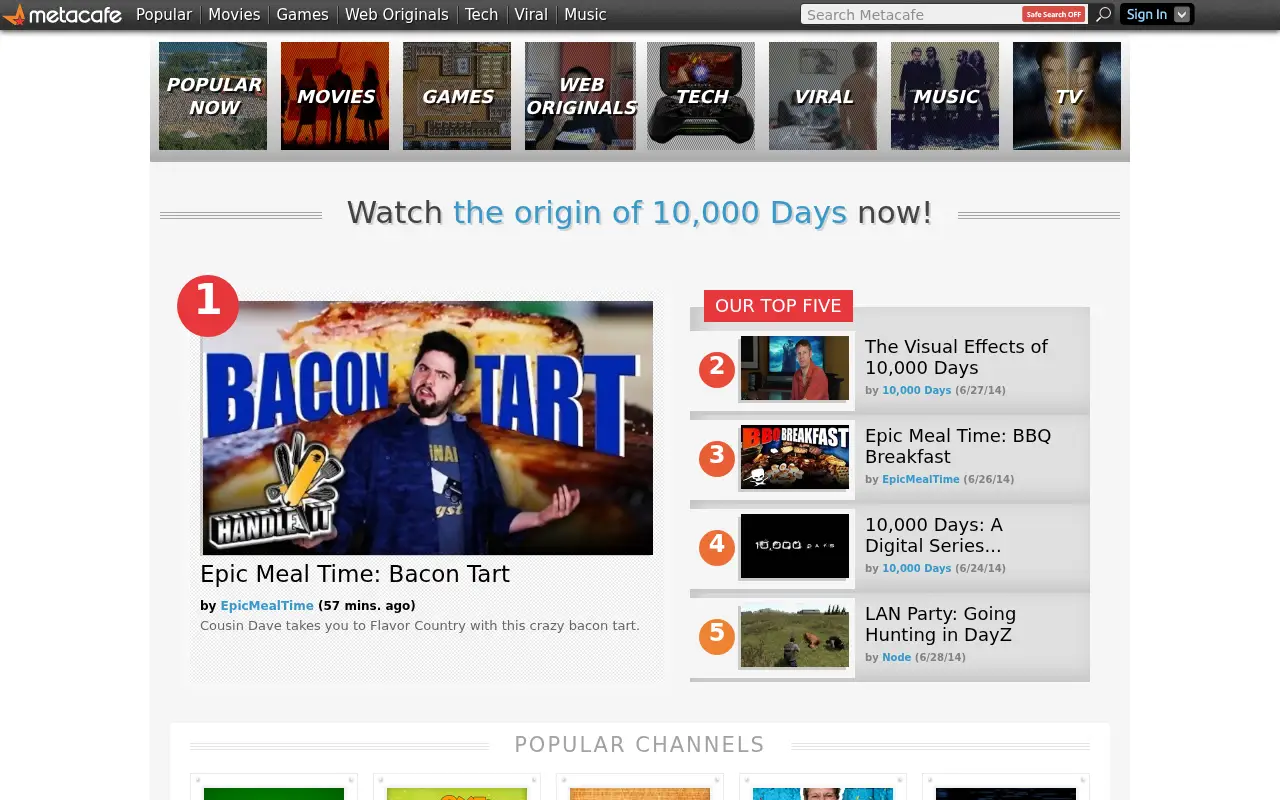The image size is (1280, 800).
Task: Open 10,000 Days channel link dated 6/27/14
Action: point(916,390)
